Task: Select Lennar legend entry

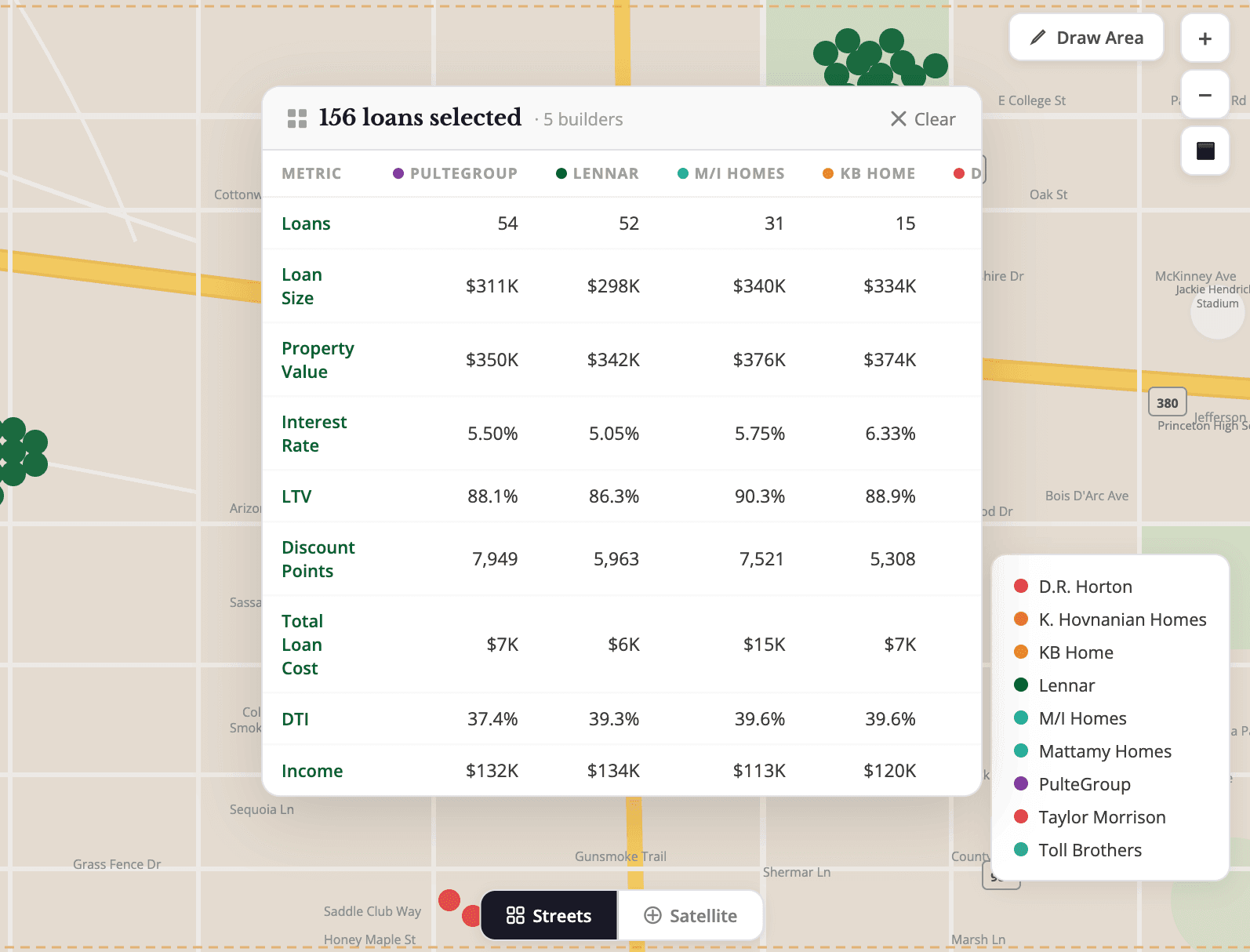Action: click(1054, 685)
